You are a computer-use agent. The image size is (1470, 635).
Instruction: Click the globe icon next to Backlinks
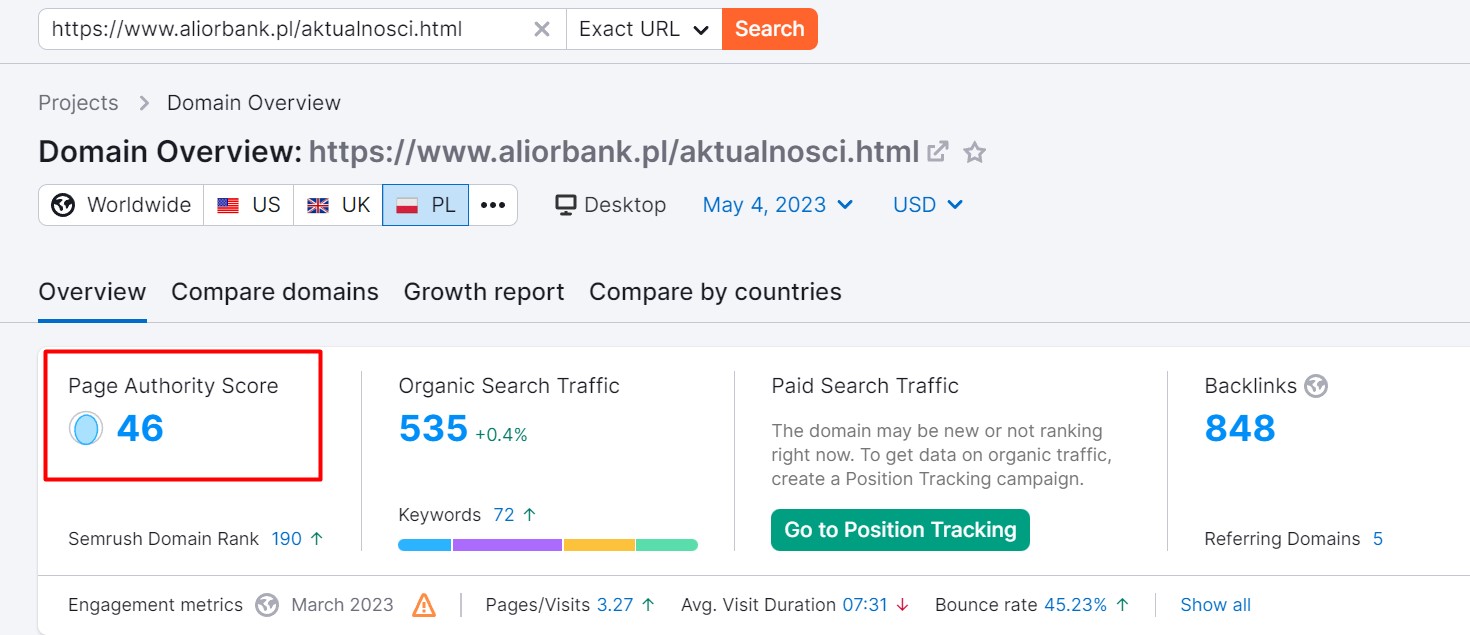pyautogui.click(x=1316, y=386)
